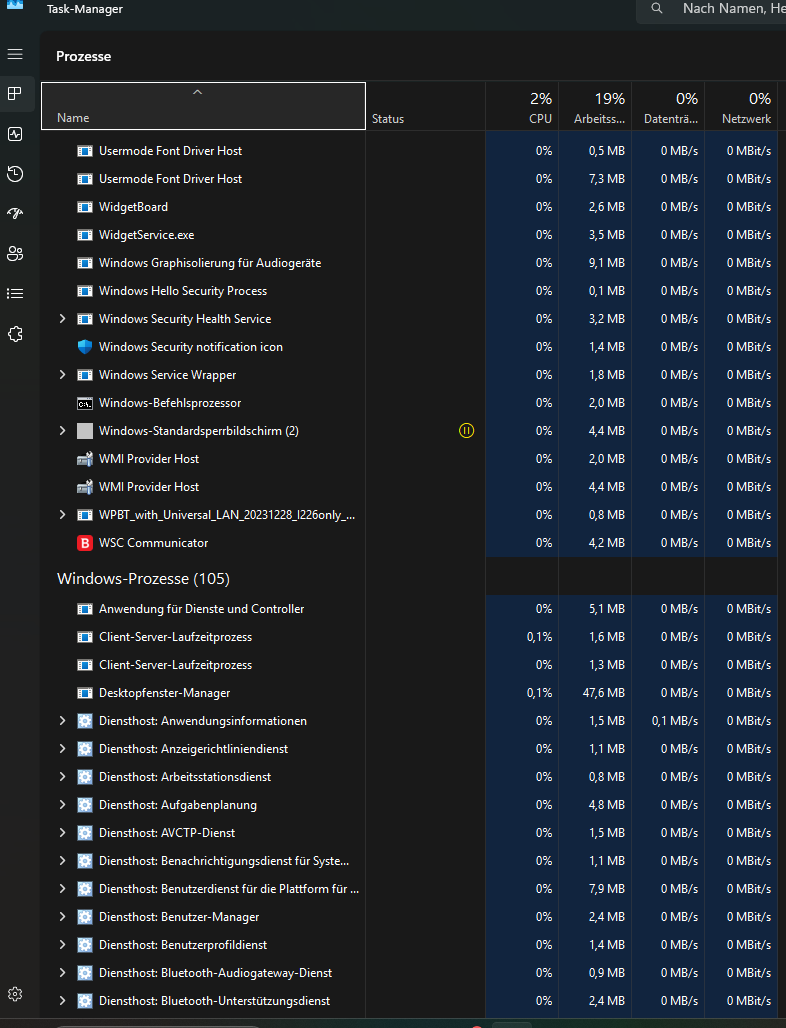This screenshot has height=1028, width=786.
Task: Click the Desktopfenster-Manager process icon
Action: click(85, 693)
